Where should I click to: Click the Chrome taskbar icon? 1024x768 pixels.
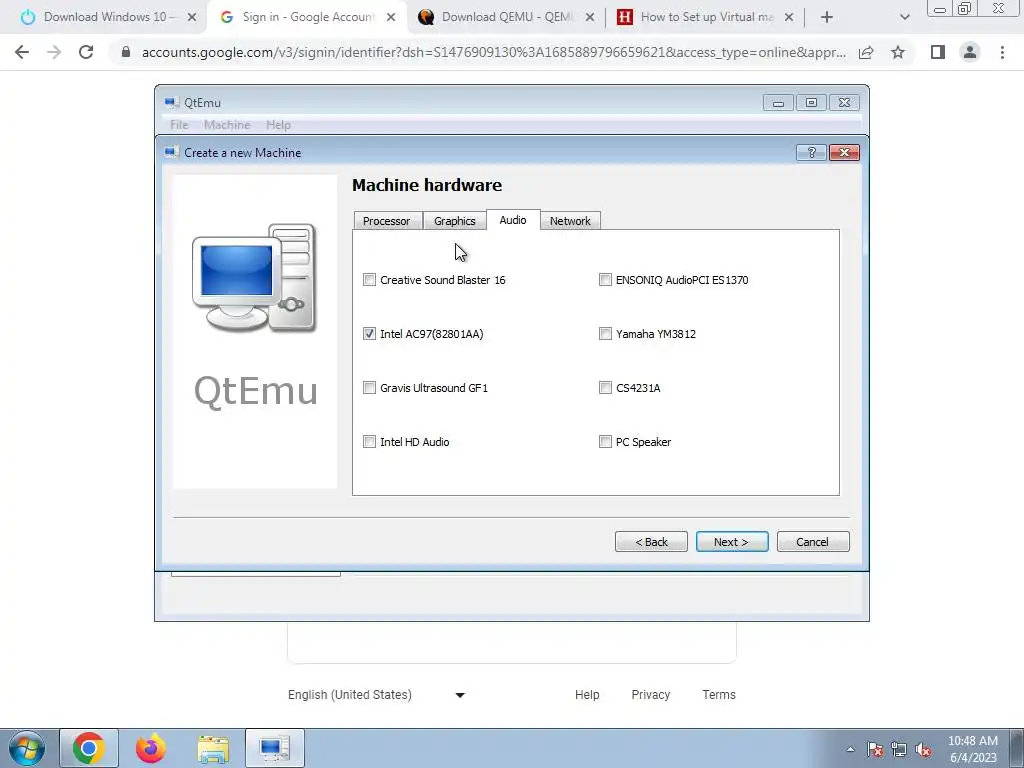(89, 748)
